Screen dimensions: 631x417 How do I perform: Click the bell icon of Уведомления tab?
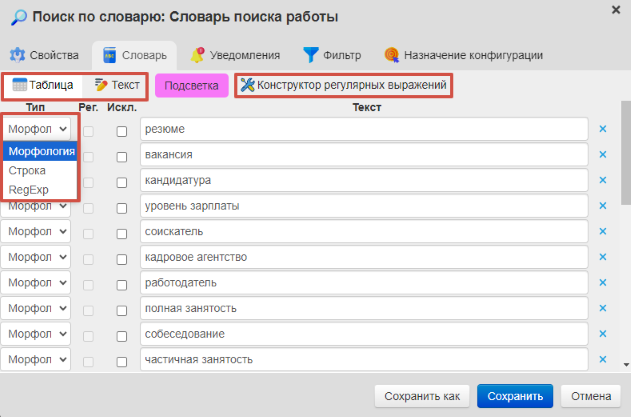(x=197, y=55)
